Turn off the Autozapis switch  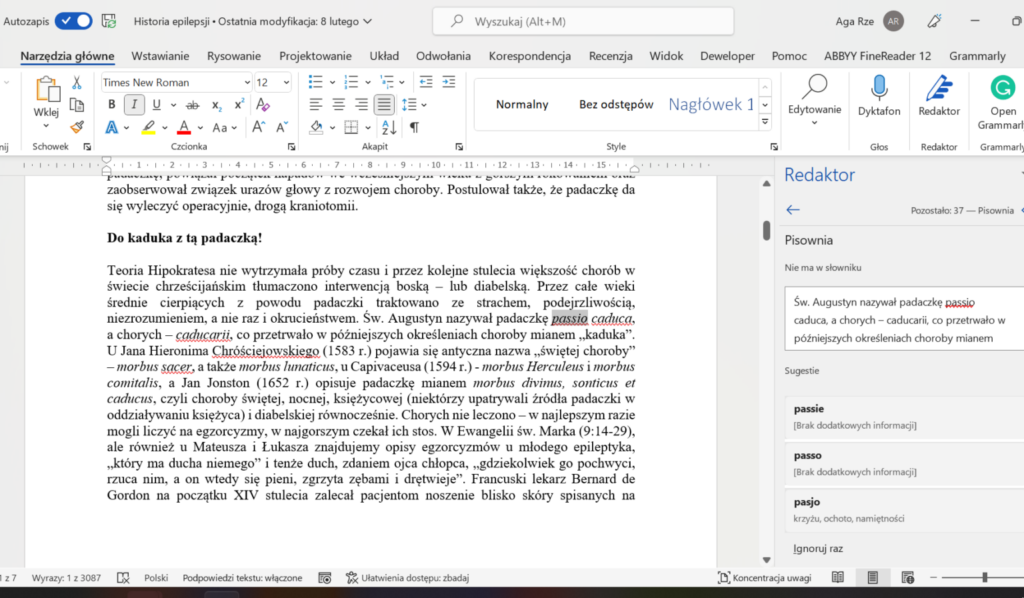73,20
